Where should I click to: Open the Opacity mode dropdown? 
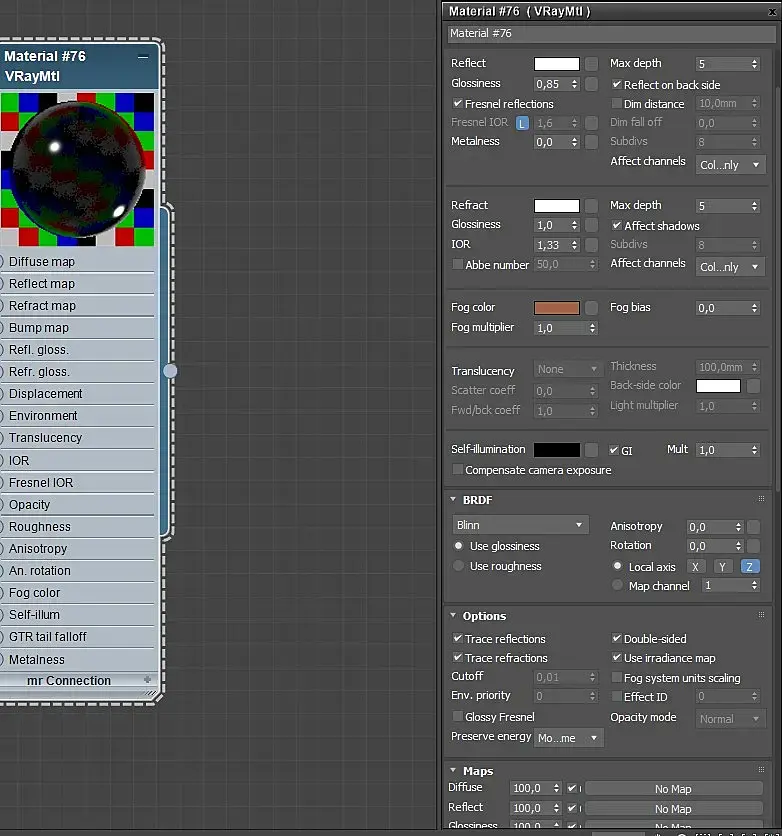(x=730, y=719)
